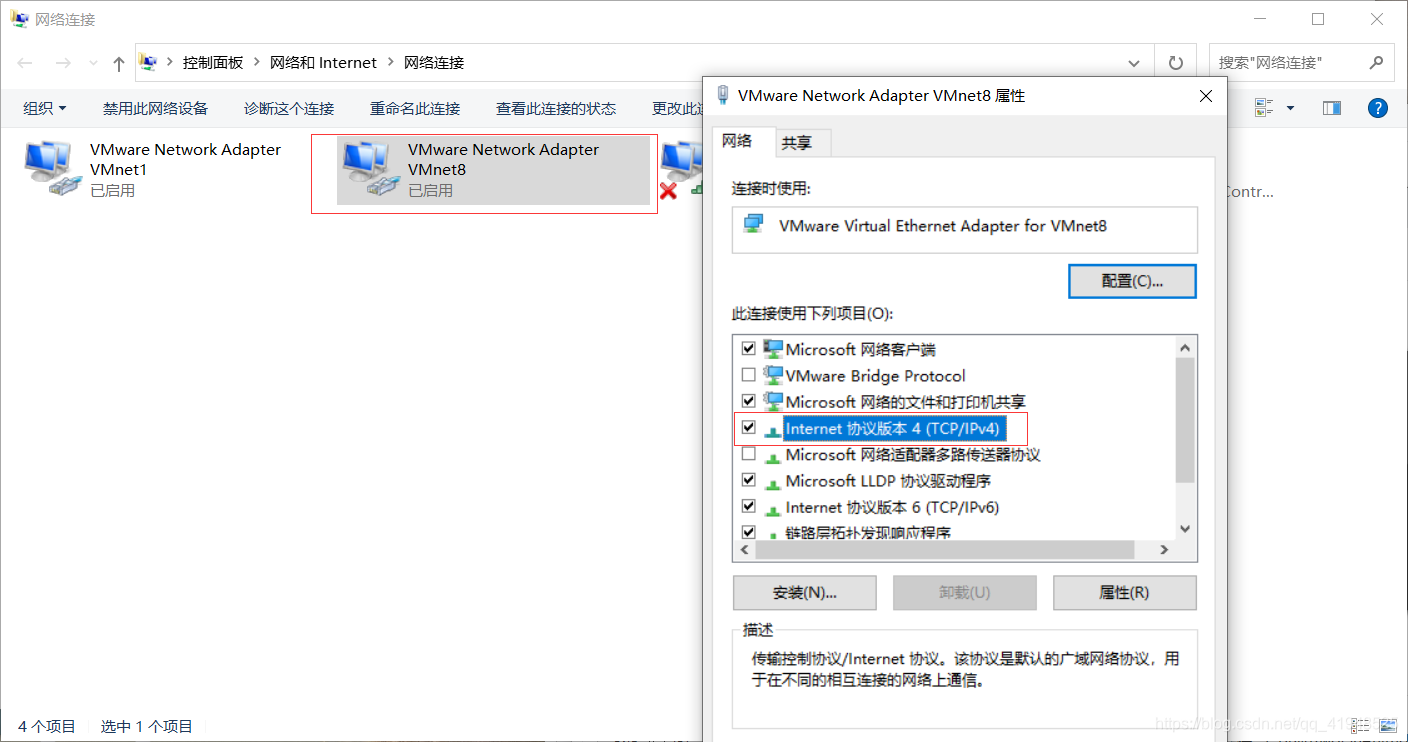The image size is (1408, 742).
Task: Toggle Microsoft LLDP 协议驱动程序 checkbox
Action: [x=748, y=480]
